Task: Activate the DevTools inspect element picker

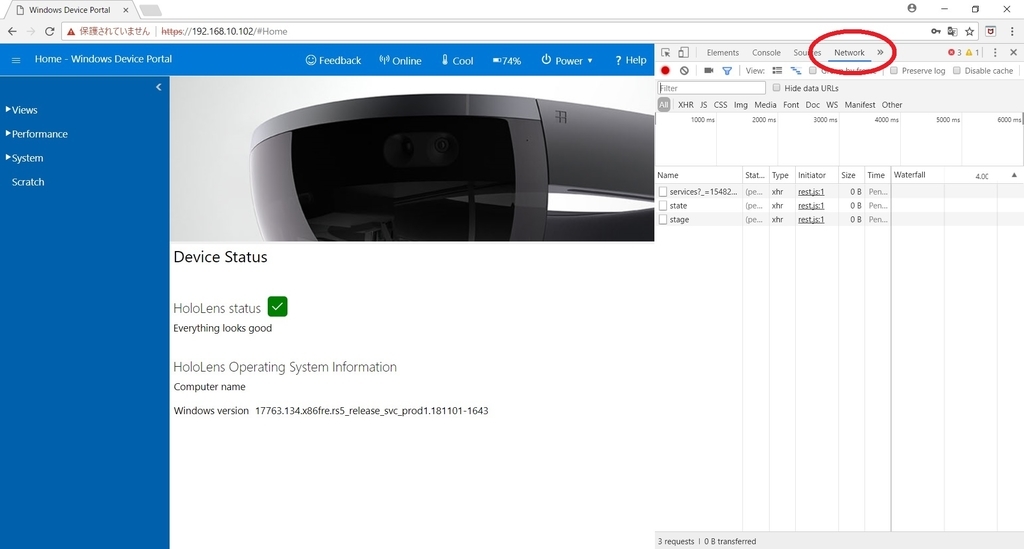Action: pos(665,53)
